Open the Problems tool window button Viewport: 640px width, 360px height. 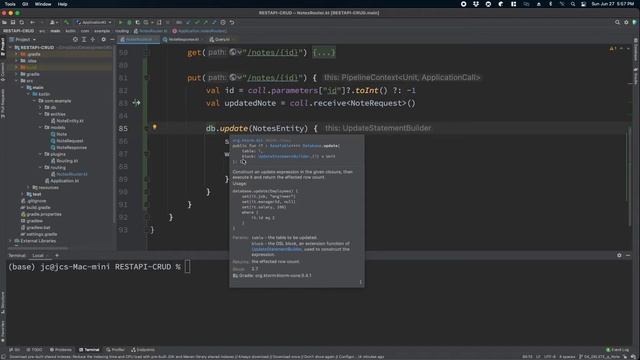pos(60,350)
